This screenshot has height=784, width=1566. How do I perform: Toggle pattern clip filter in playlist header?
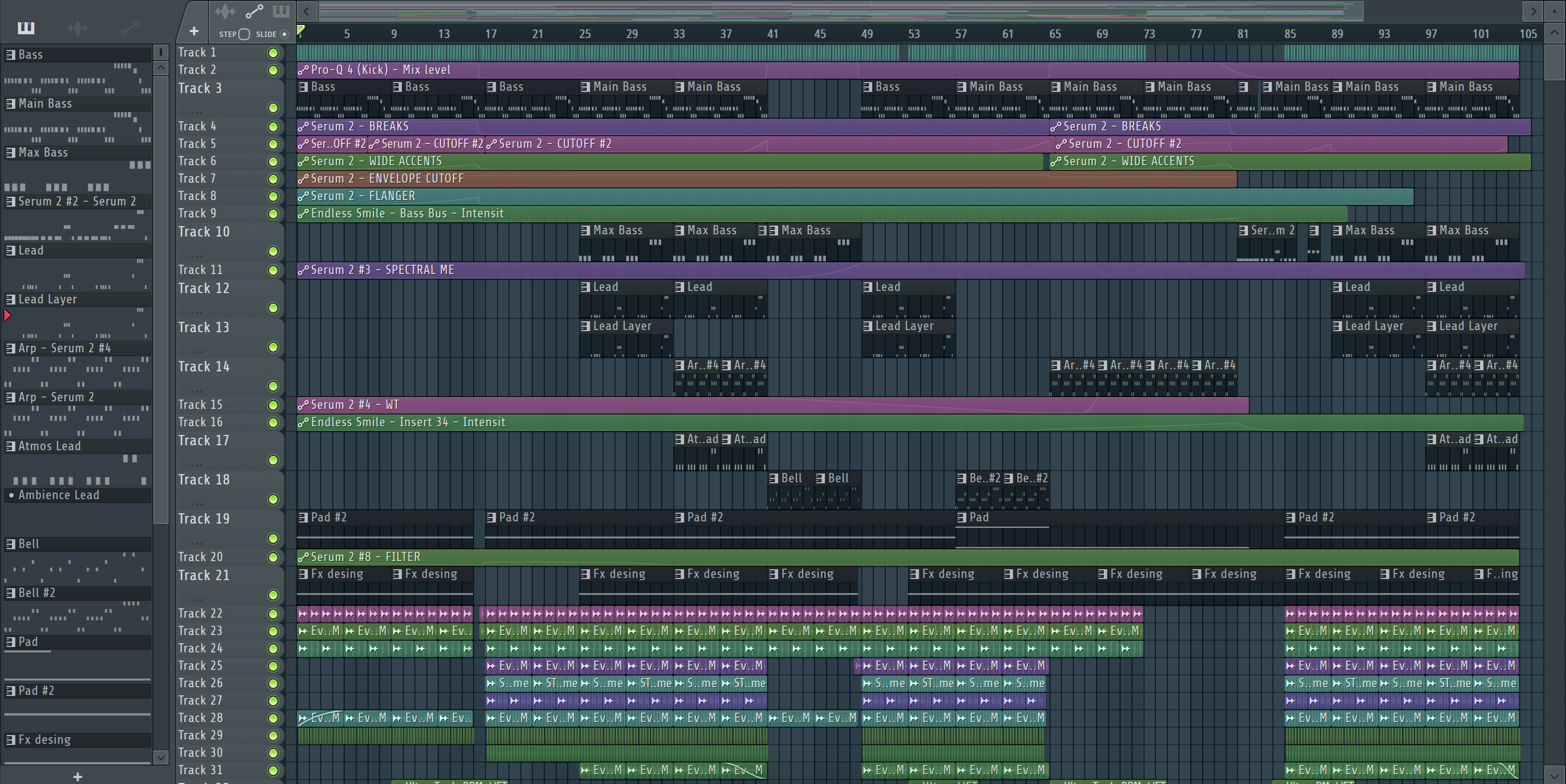[x=281, y=10]
